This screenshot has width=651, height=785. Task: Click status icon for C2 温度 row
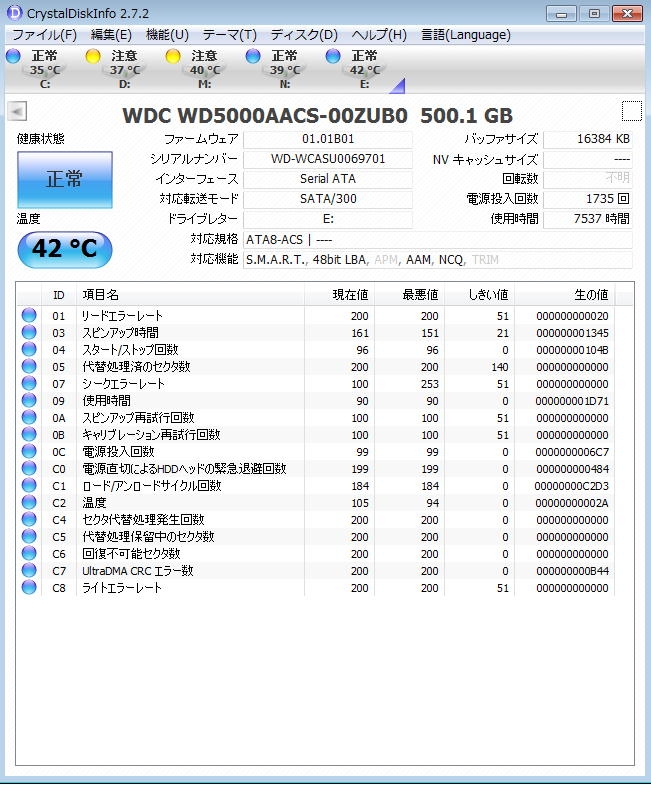pos(29,502)
